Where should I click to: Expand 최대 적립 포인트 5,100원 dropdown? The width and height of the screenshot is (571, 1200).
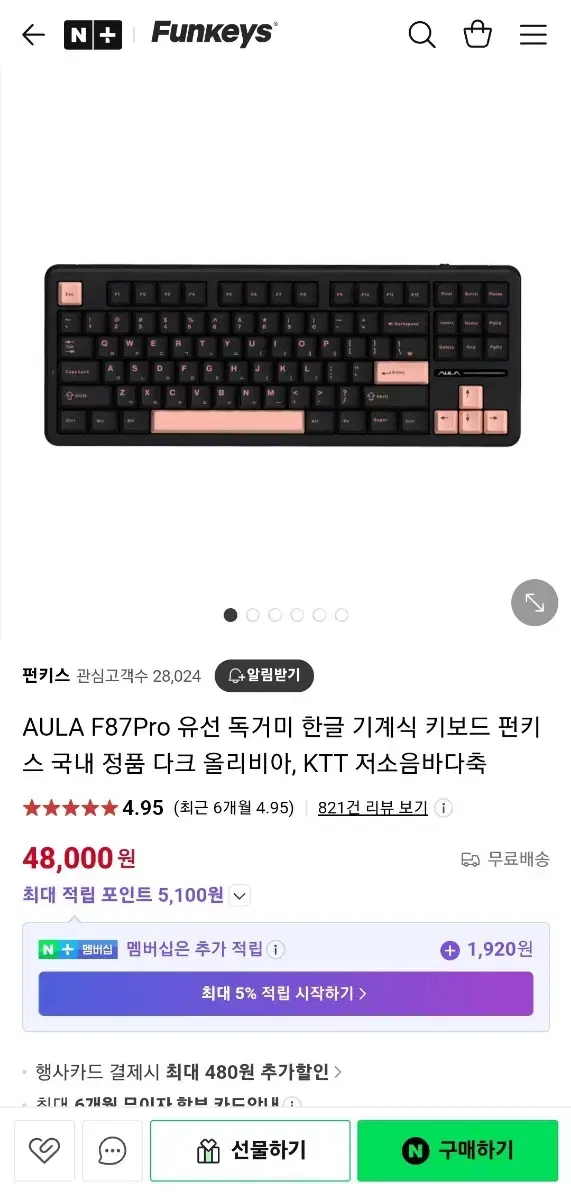pos(240,895)
